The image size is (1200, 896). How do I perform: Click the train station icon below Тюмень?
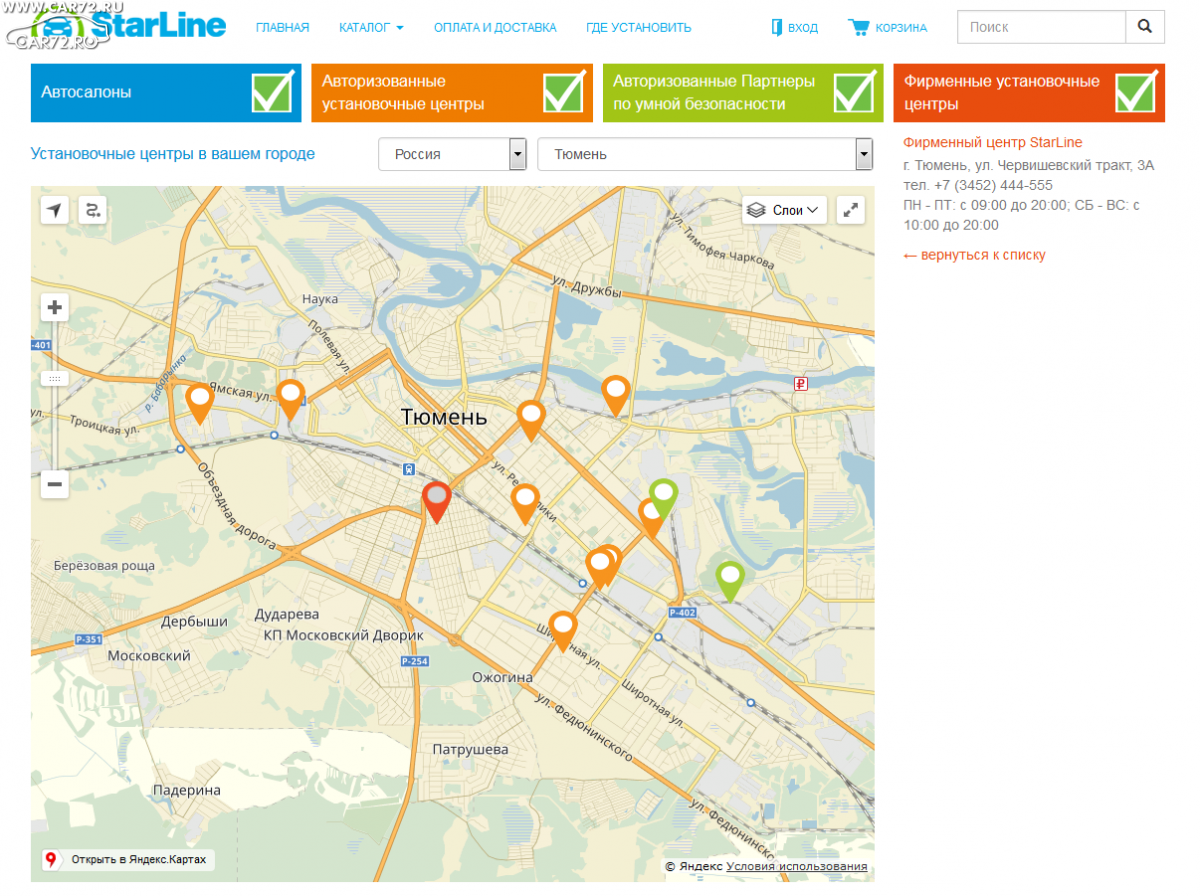(408, 468)
